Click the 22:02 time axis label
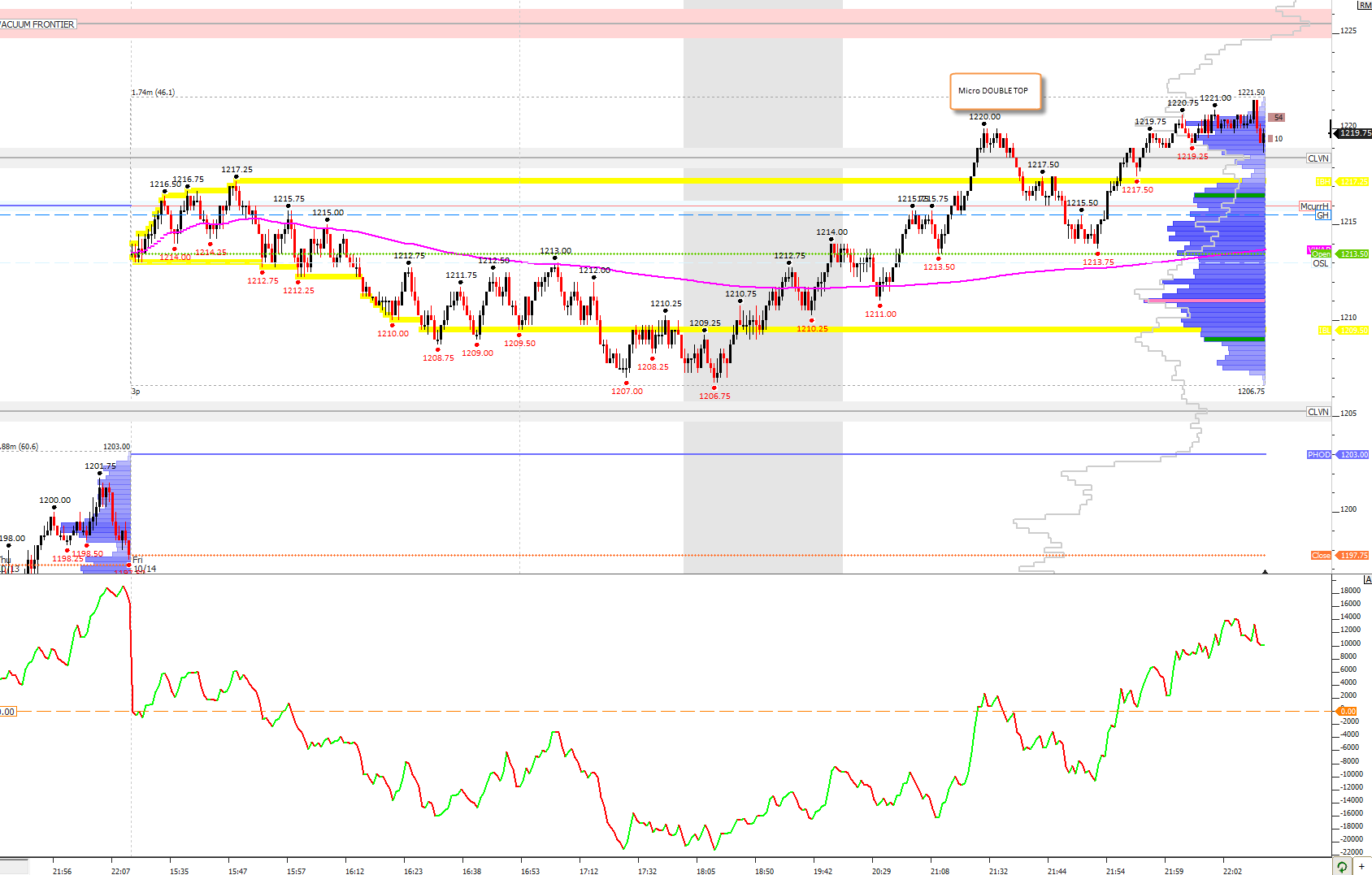 click(1232, 872)
